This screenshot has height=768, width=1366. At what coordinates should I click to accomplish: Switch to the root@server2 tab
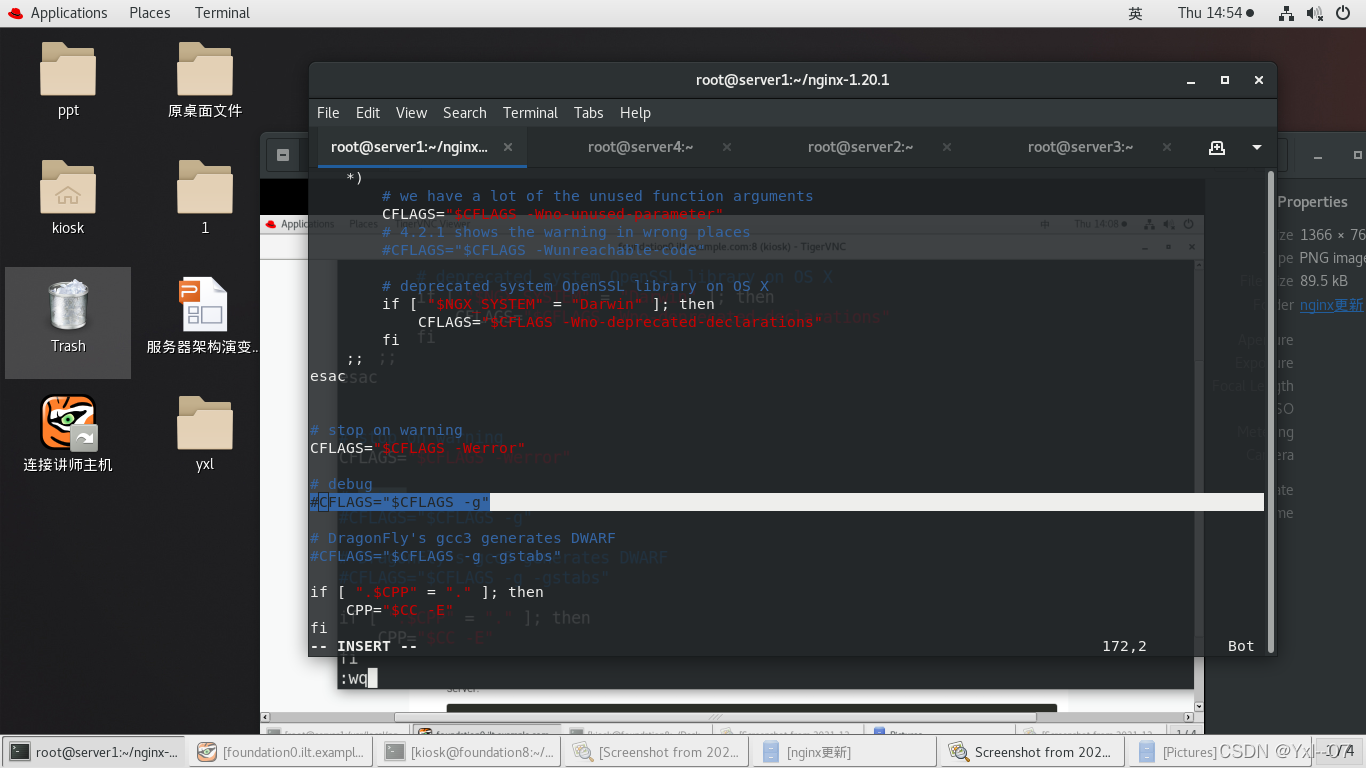(860, 147)
